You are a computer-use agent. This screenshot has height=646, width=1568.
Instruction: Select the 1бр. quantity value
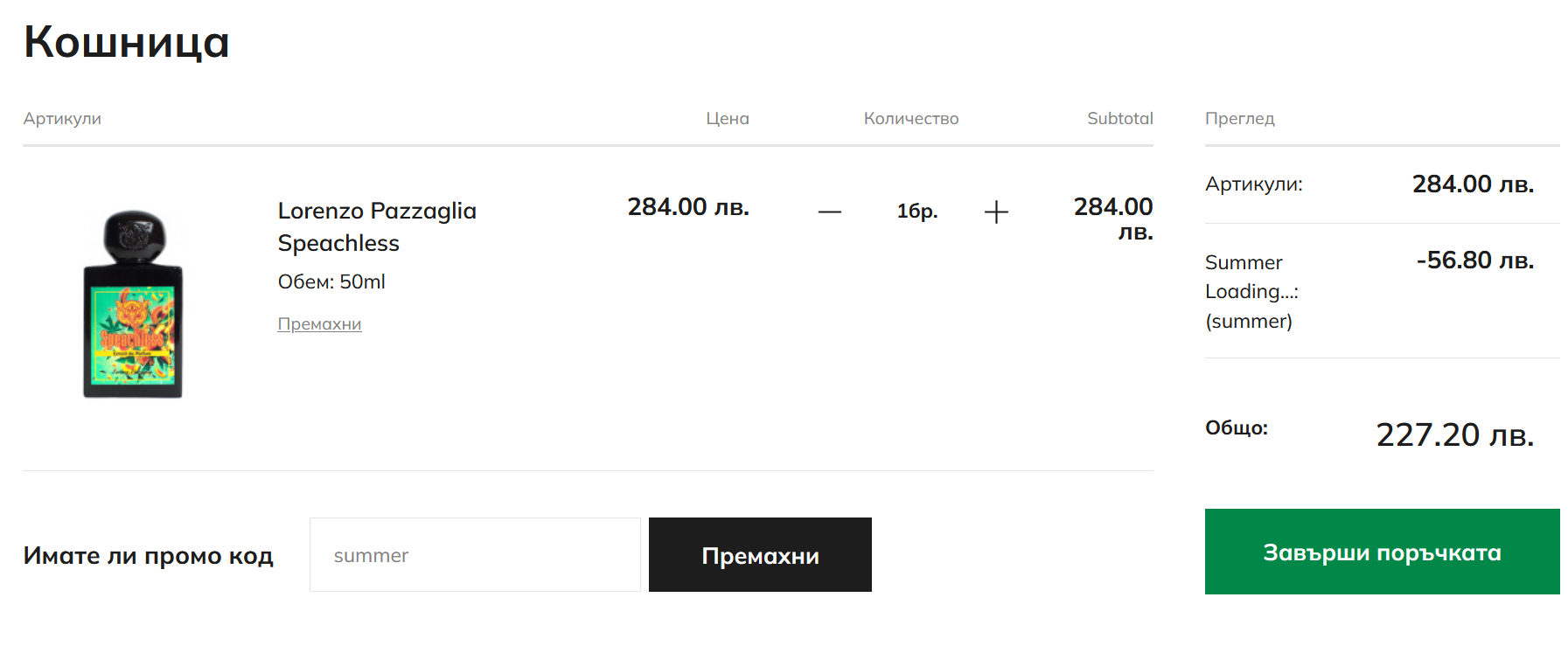pos(916,211)
